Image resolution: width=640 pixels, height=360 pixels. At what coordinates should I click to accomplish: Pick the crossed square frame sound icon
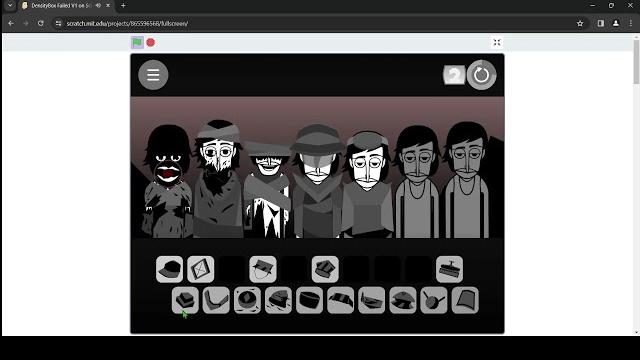(x=200, y=269)
